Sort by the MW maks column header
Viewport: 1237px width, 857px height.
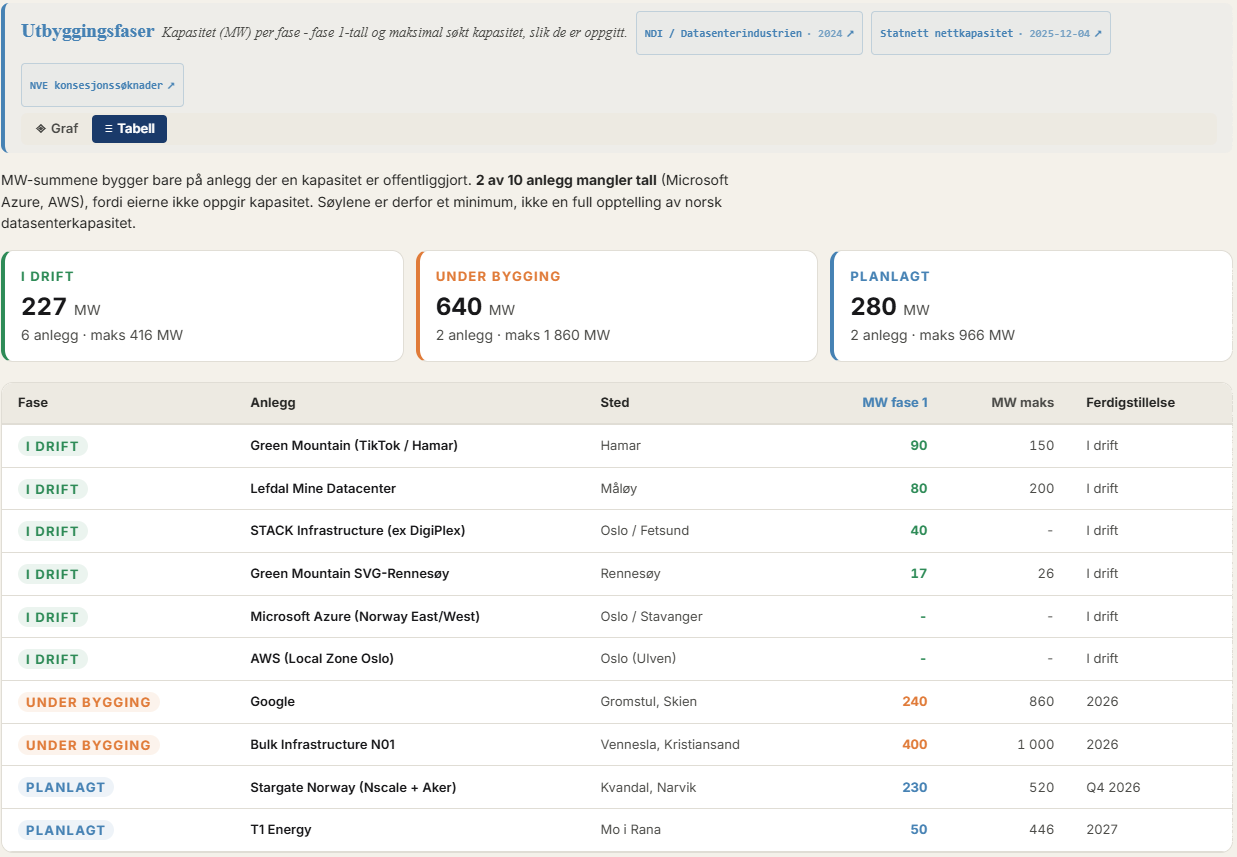tap(1023, 402)
